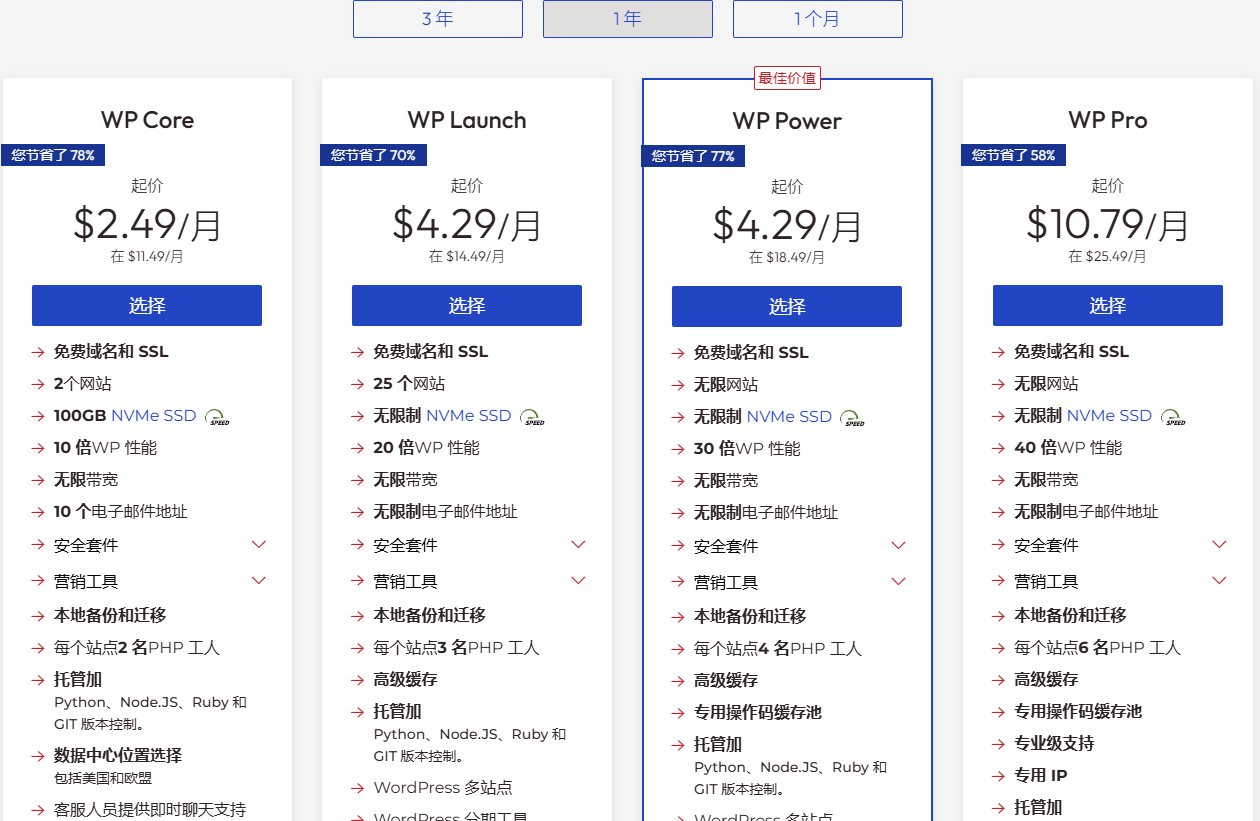Click the SPEED icon beside WP Launch NVMe SSD
The width and height of the screenshot is (1260, 821).
531,417
